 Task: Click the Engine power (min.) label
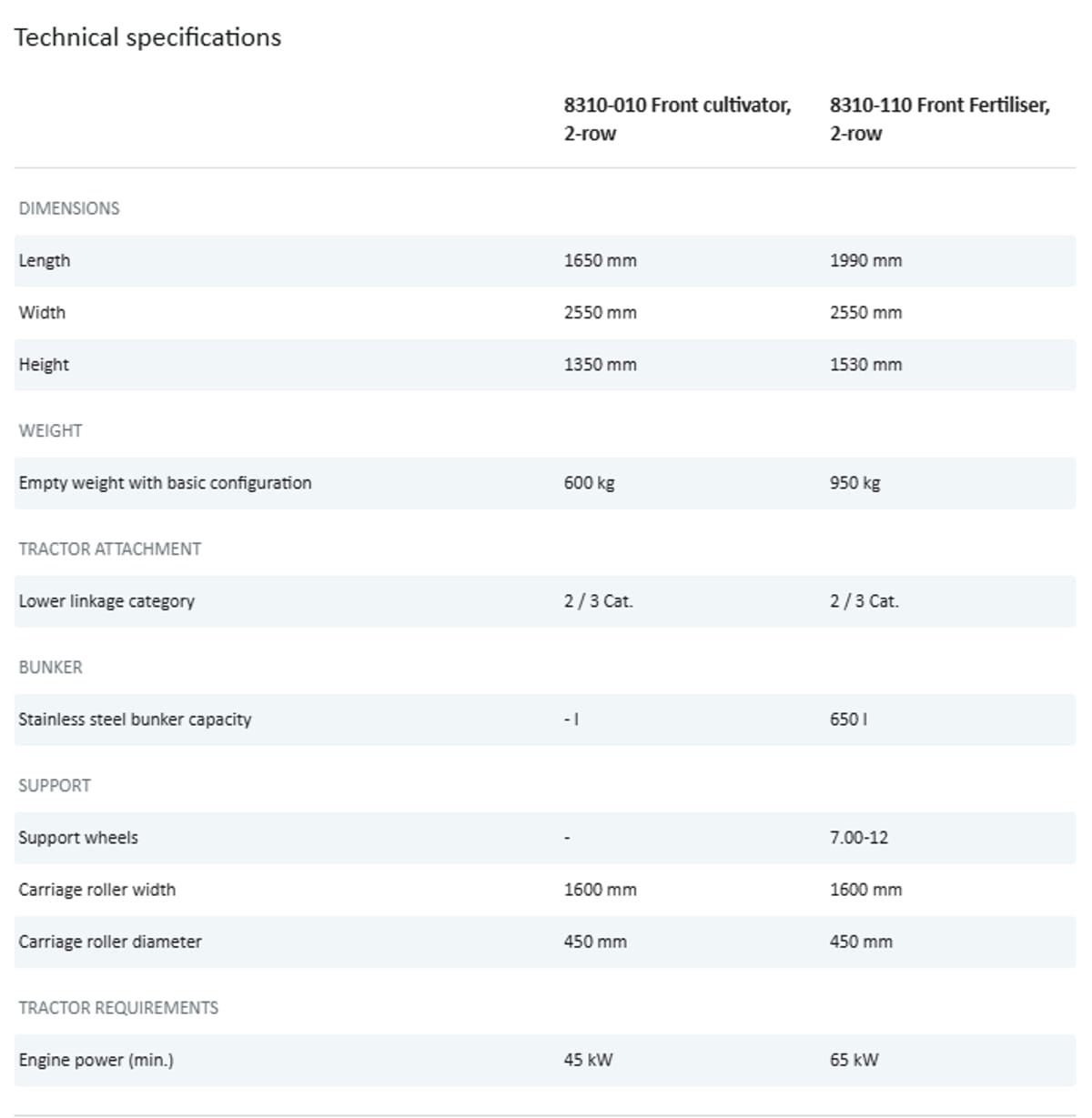click(x=96, y=1060)
